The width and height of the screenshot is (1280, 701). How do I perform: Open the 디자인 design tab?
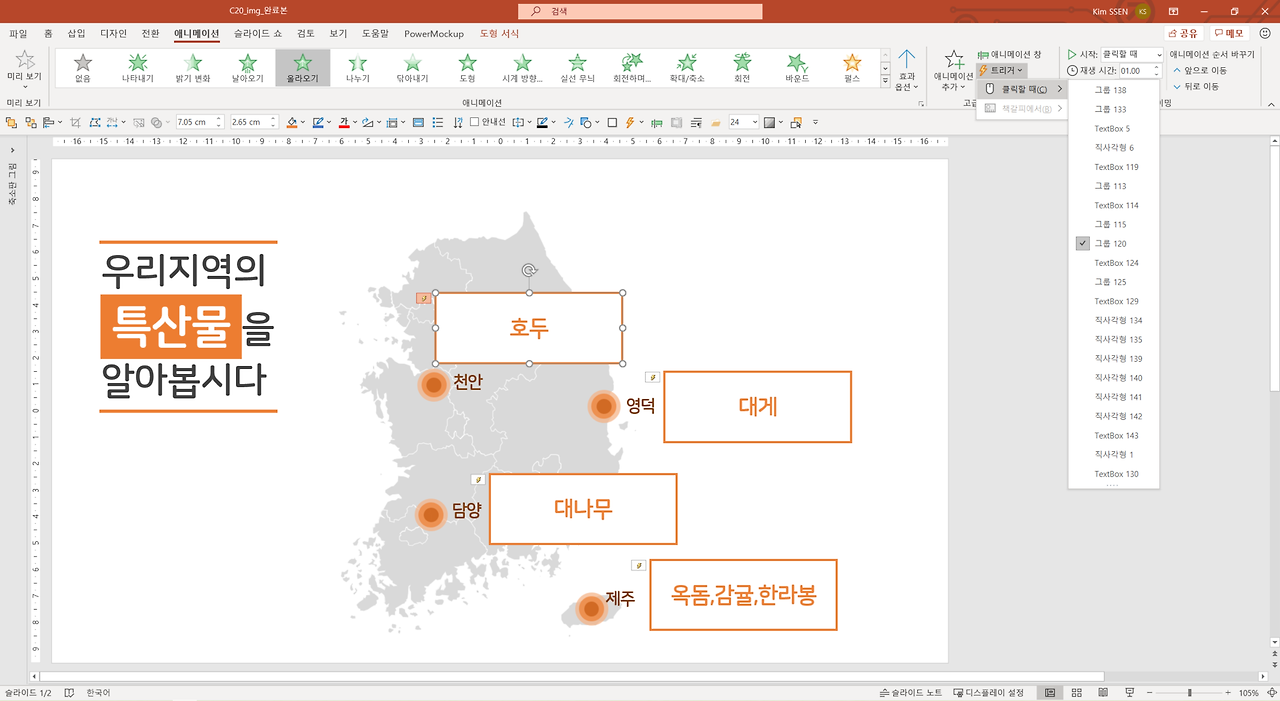click(x=113, y=33)
